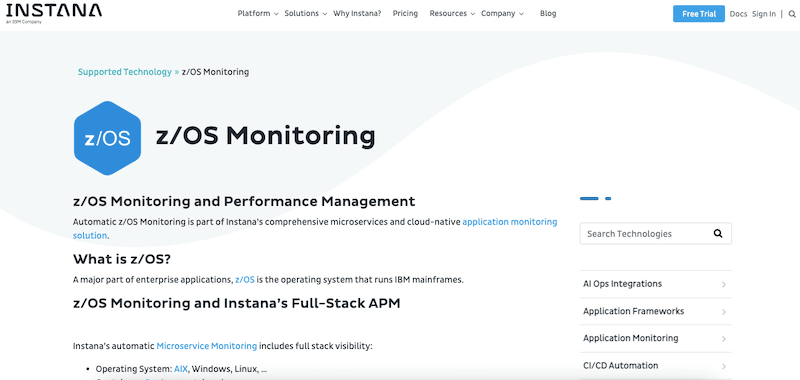Click the Instana logo
Screen dimensions: 800x380
(54, 12)
